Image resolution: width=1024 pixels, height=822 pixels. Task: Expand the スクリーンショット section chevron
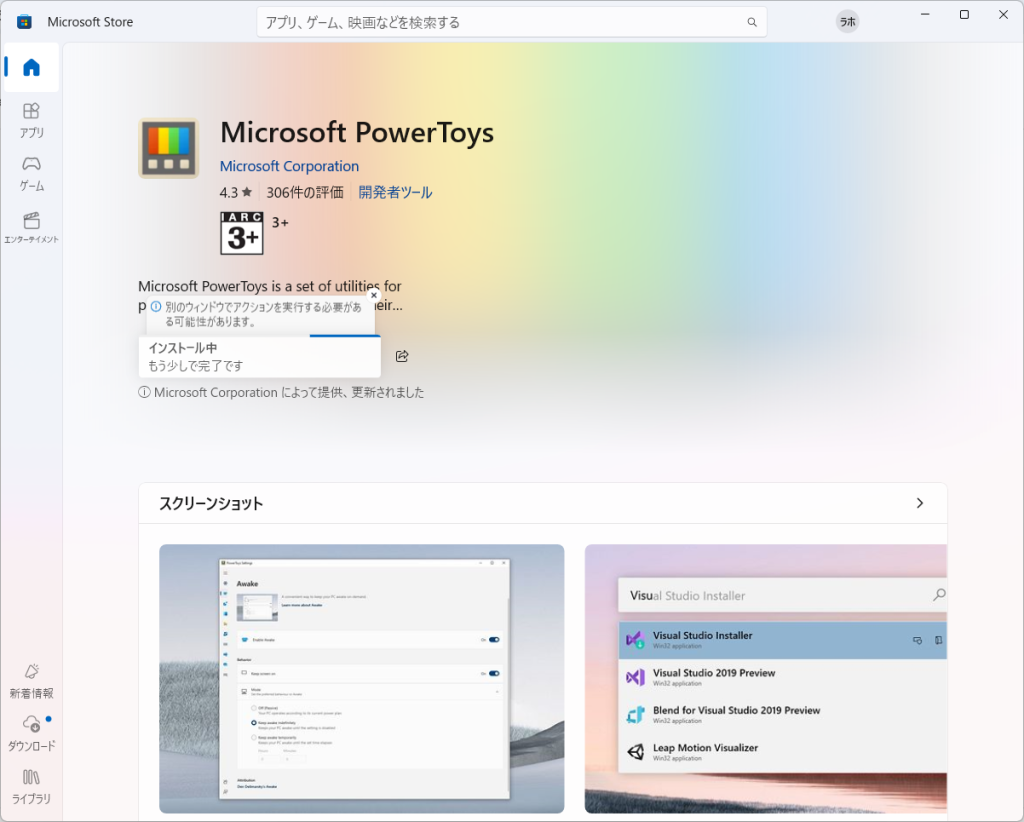pyautogui.click(x=920, y=503)
